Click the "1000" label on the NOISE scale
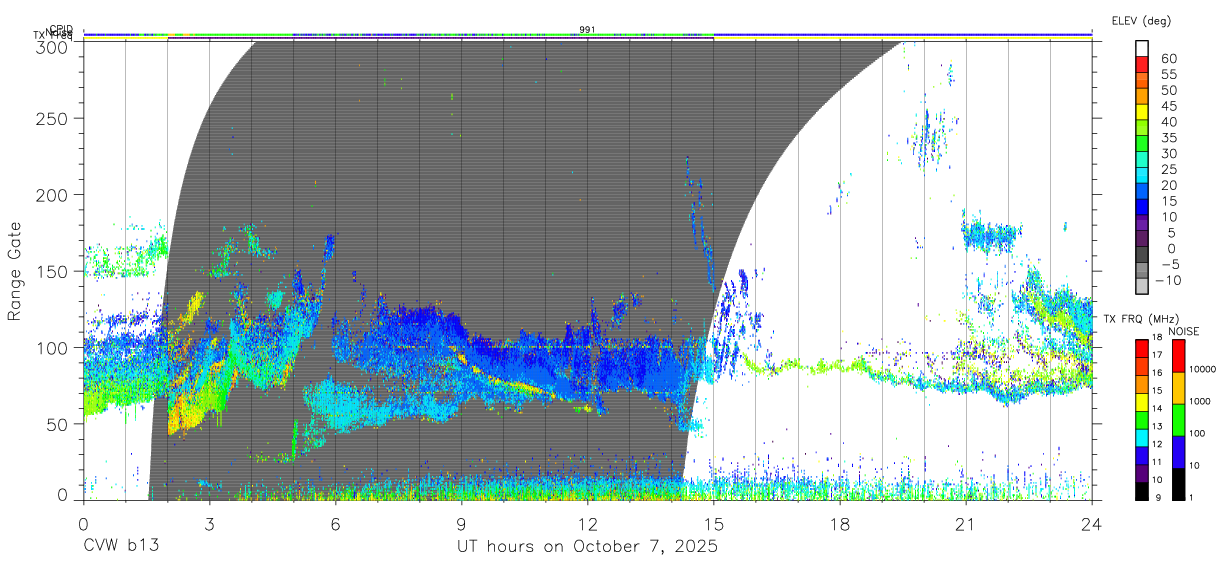The width and height of the screenshot is (1228, 567). 1201,401
